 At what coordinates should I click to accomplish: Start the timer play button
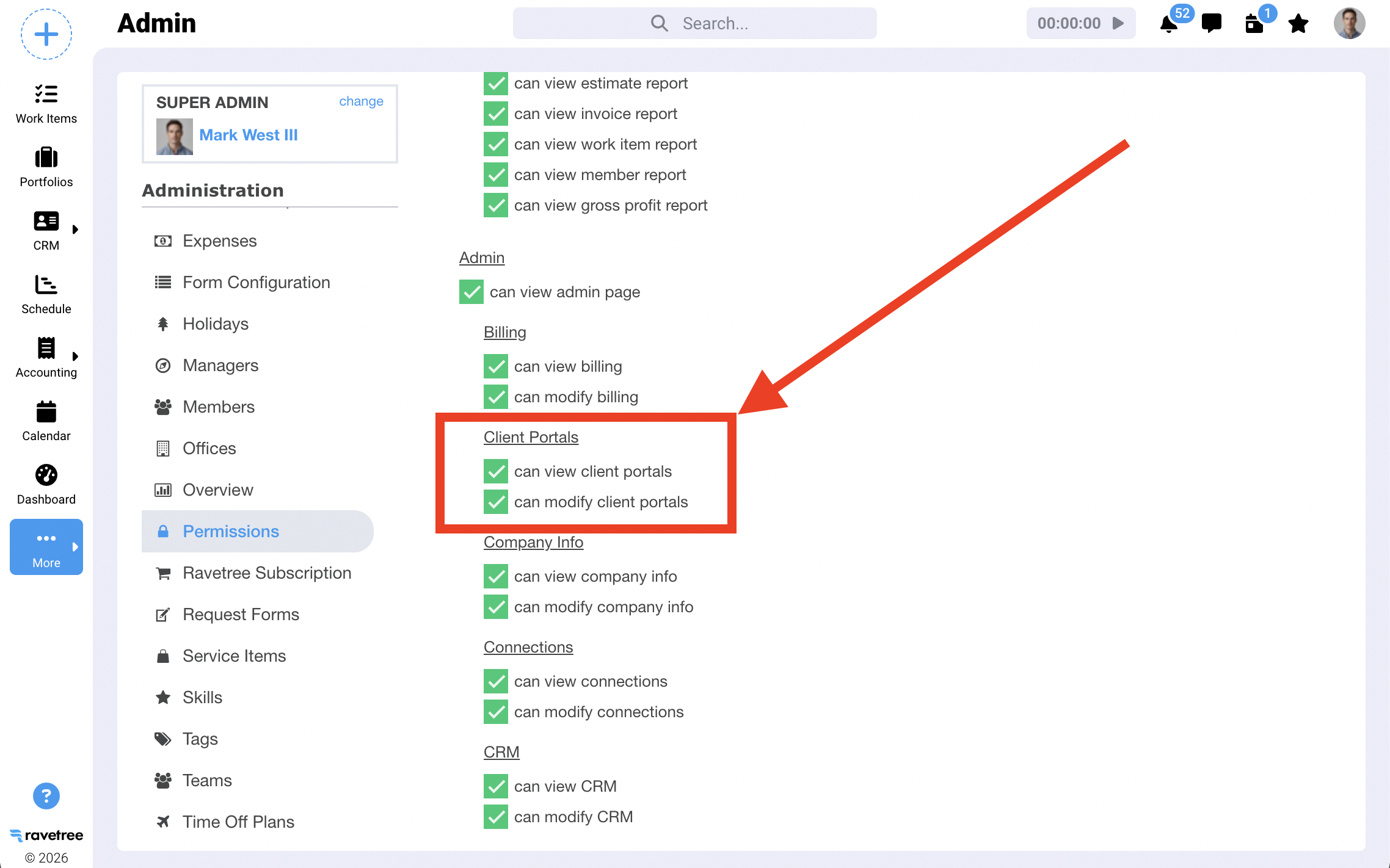1118,23
